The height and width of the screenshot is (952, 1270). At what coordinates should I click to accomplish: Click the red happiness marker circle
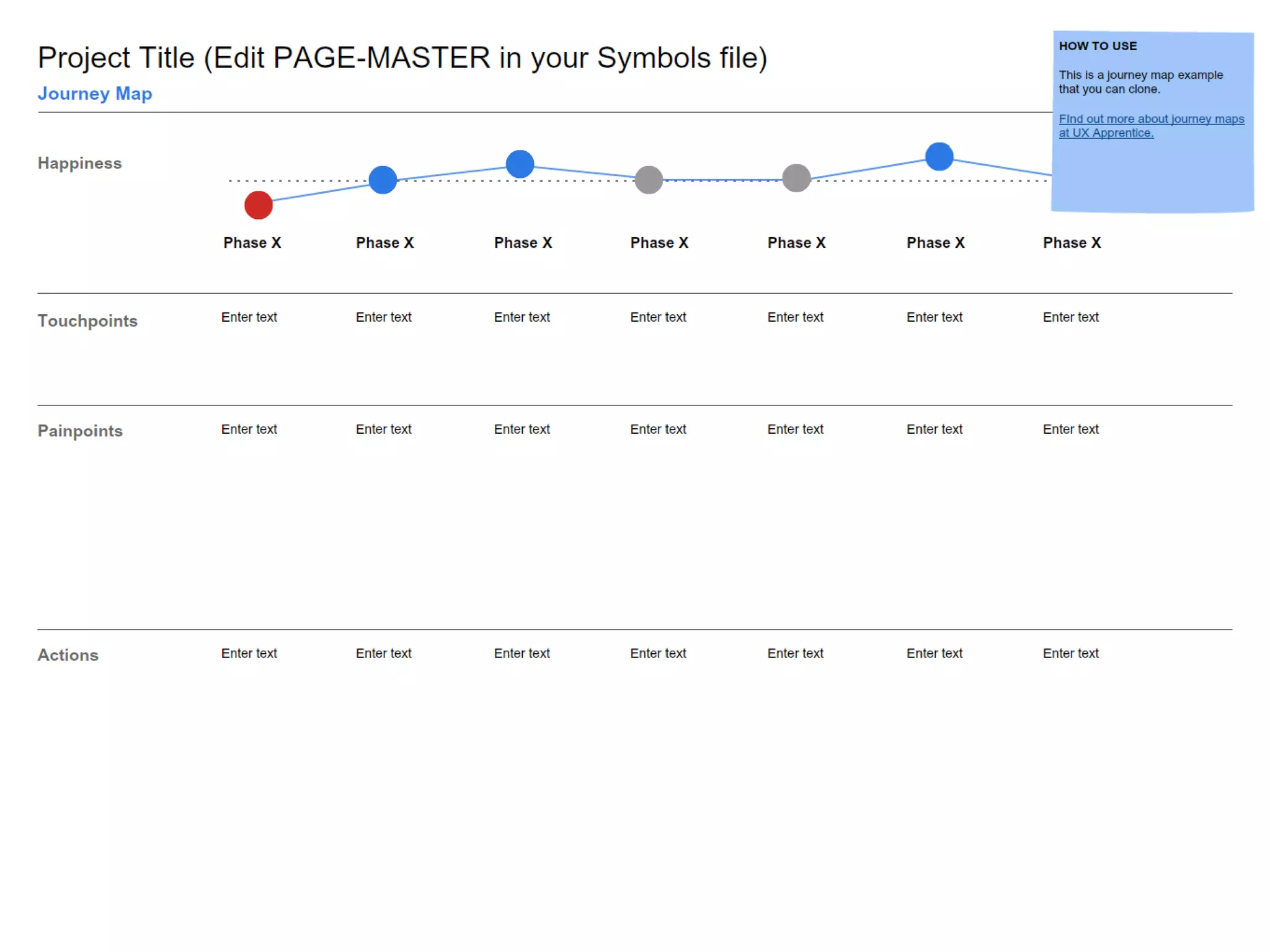pos(259,205)
